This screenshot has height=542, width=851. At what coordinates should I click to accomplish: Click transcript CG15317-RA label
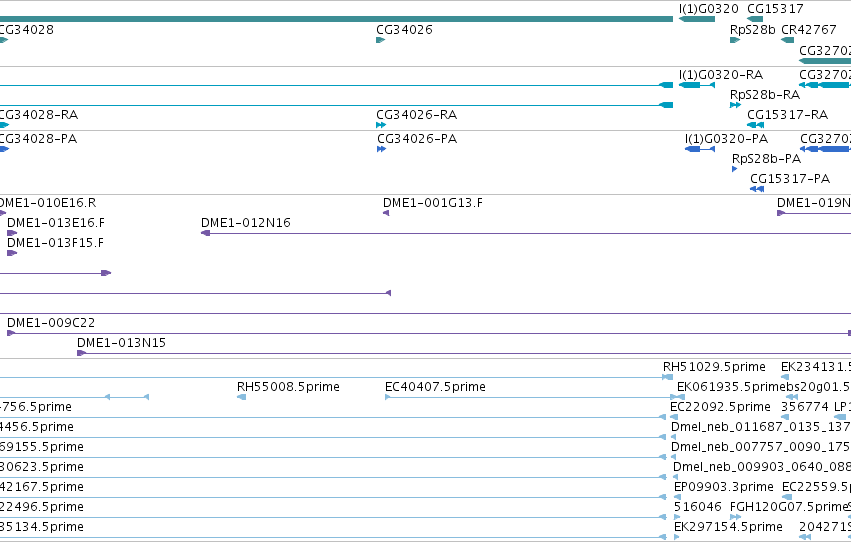pyautogui.click(x=788, y=115)
